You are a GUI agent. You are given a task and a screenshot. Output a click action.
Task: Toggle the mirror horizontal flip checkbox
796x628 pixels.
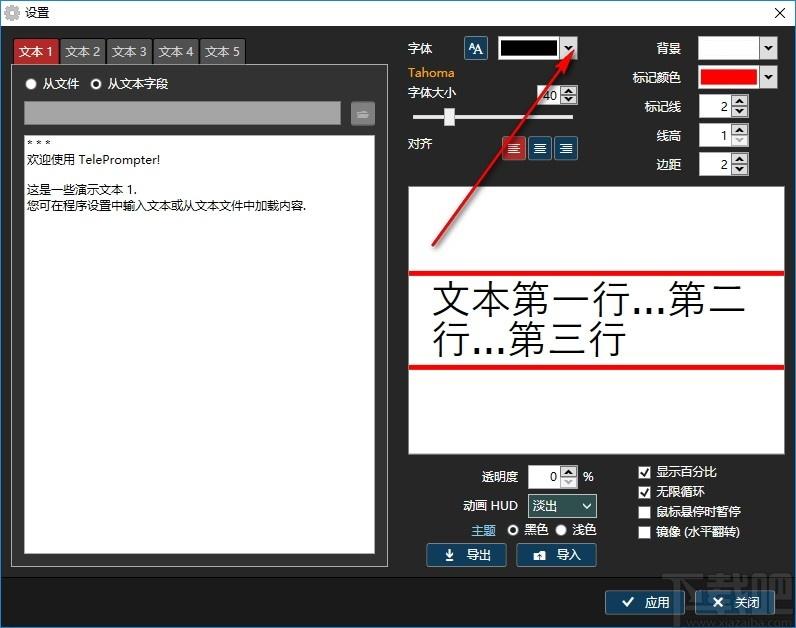645,532
